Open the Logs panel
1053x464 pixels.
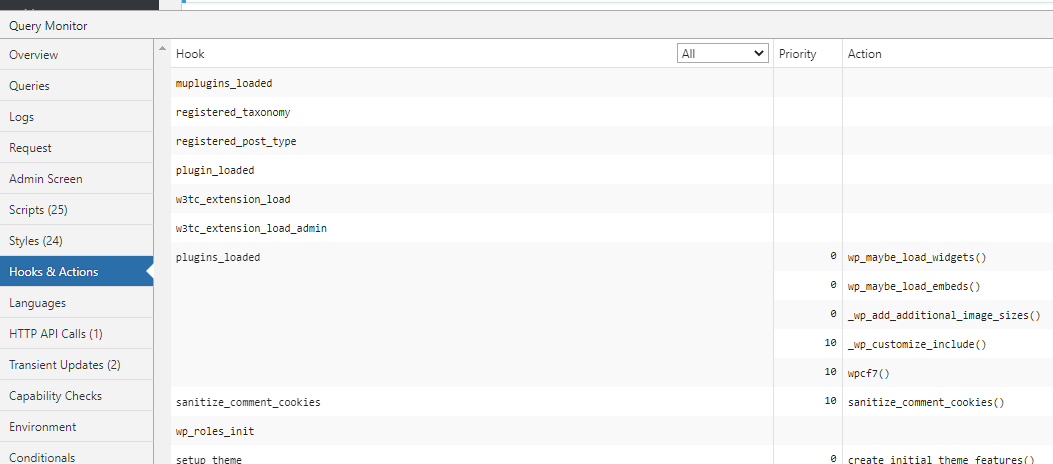click(77, 116)
